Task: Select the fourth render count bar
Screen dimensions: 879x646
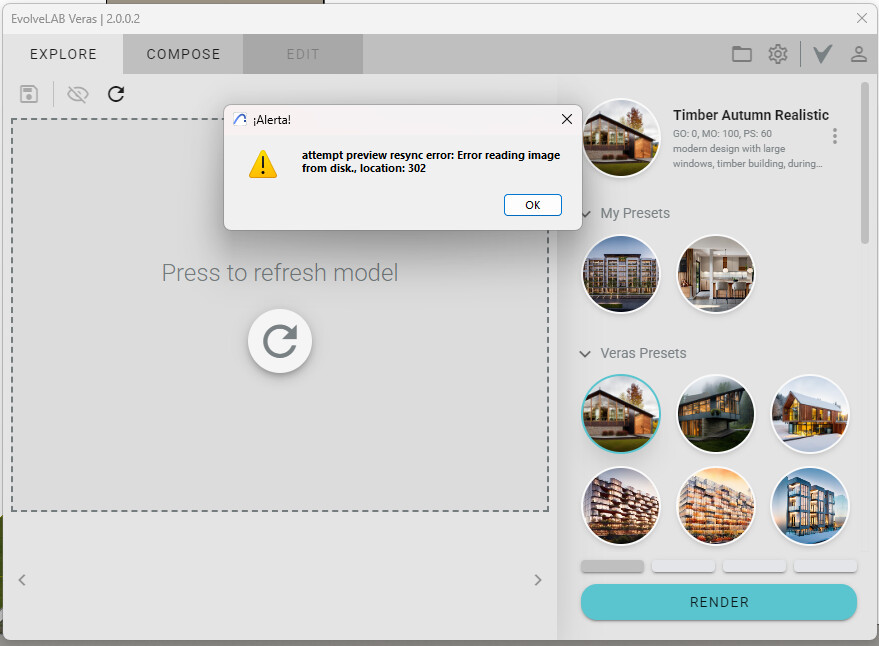Action: tap(825, 566)
